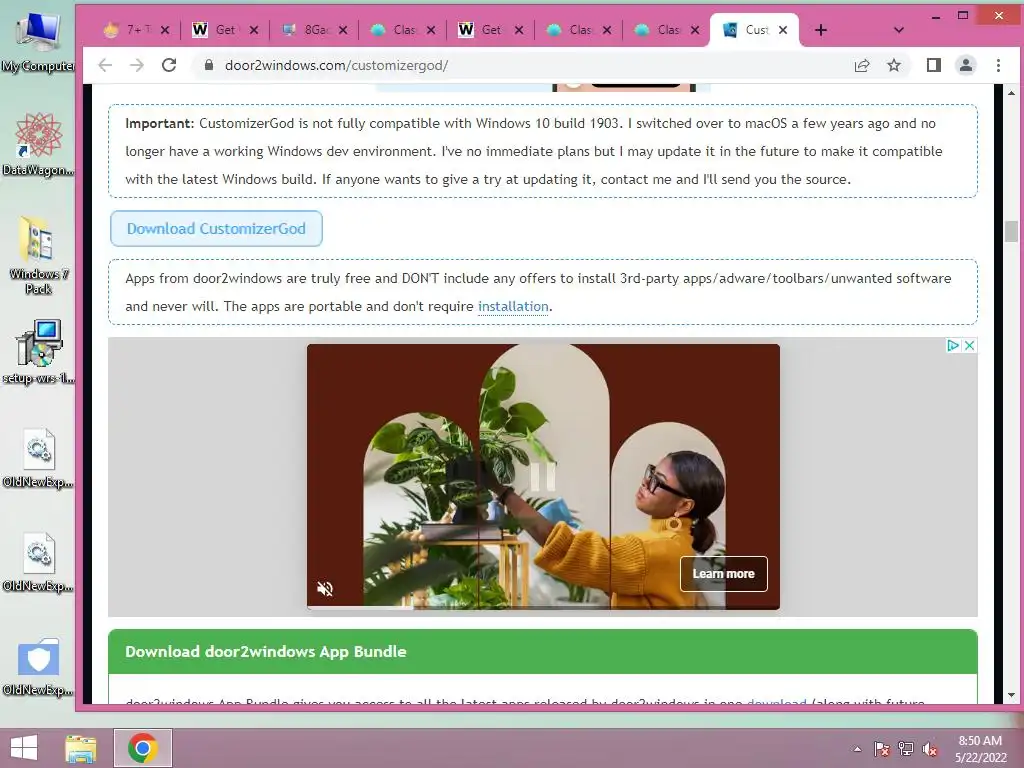
Task: Click the muted volume tray icon
Action: [x=930, y=749]
